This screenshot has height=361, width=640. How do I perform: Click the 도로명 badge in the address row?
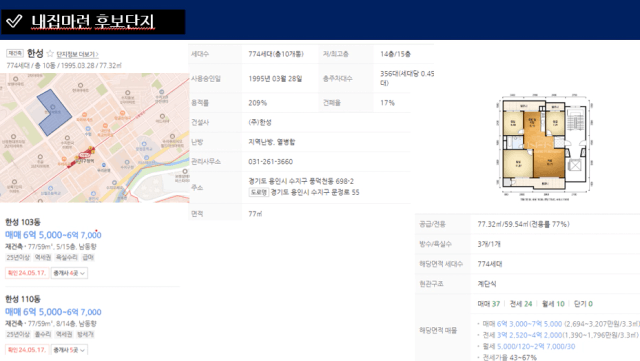259,192
